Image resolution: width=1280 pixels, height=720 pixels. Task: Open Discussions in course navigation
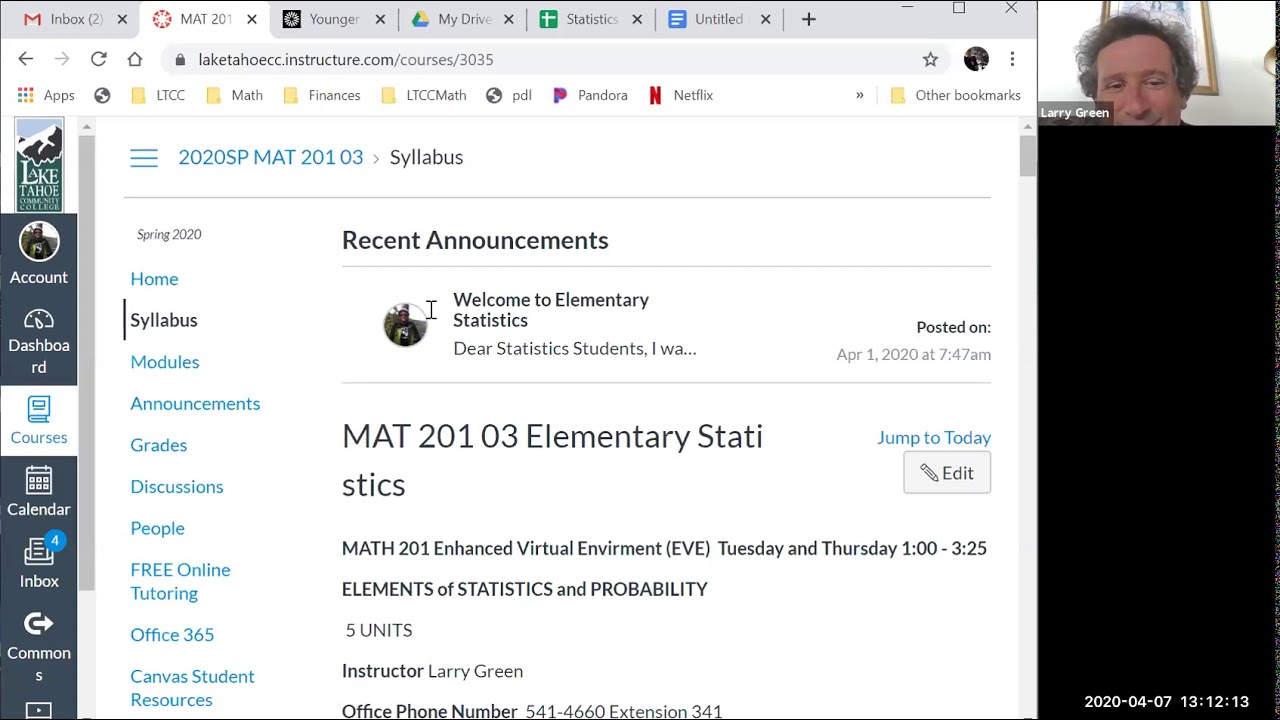(x=177, y=486)
